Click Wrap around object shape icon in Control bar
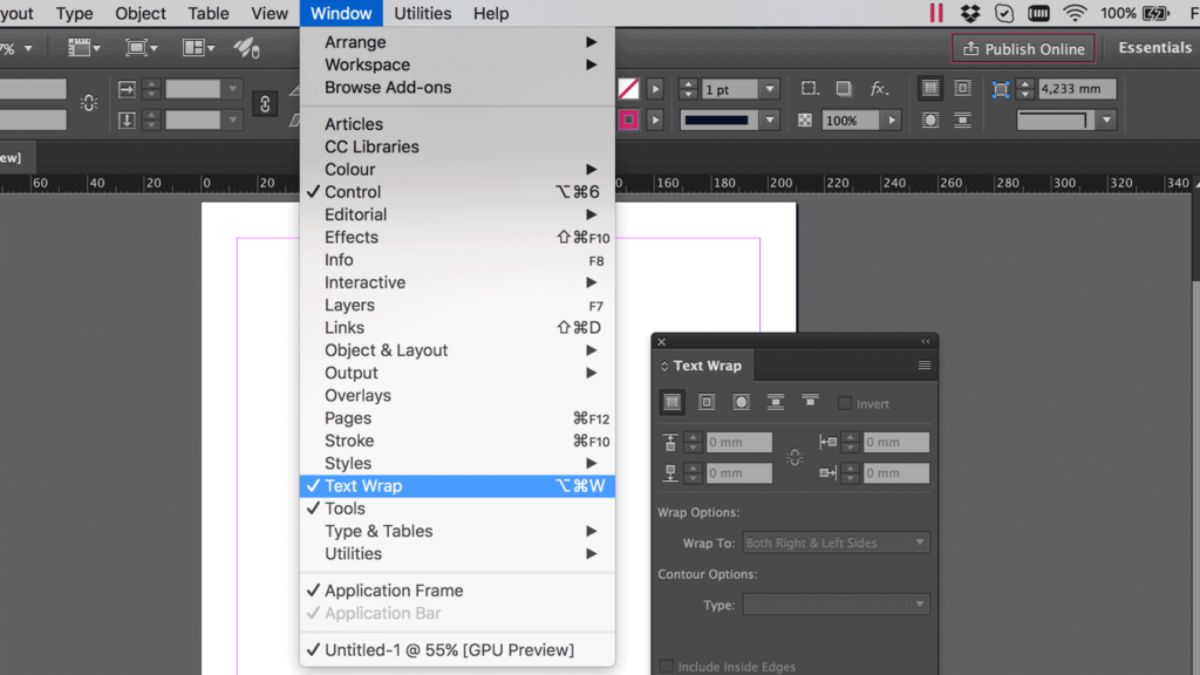 (931, 120)
